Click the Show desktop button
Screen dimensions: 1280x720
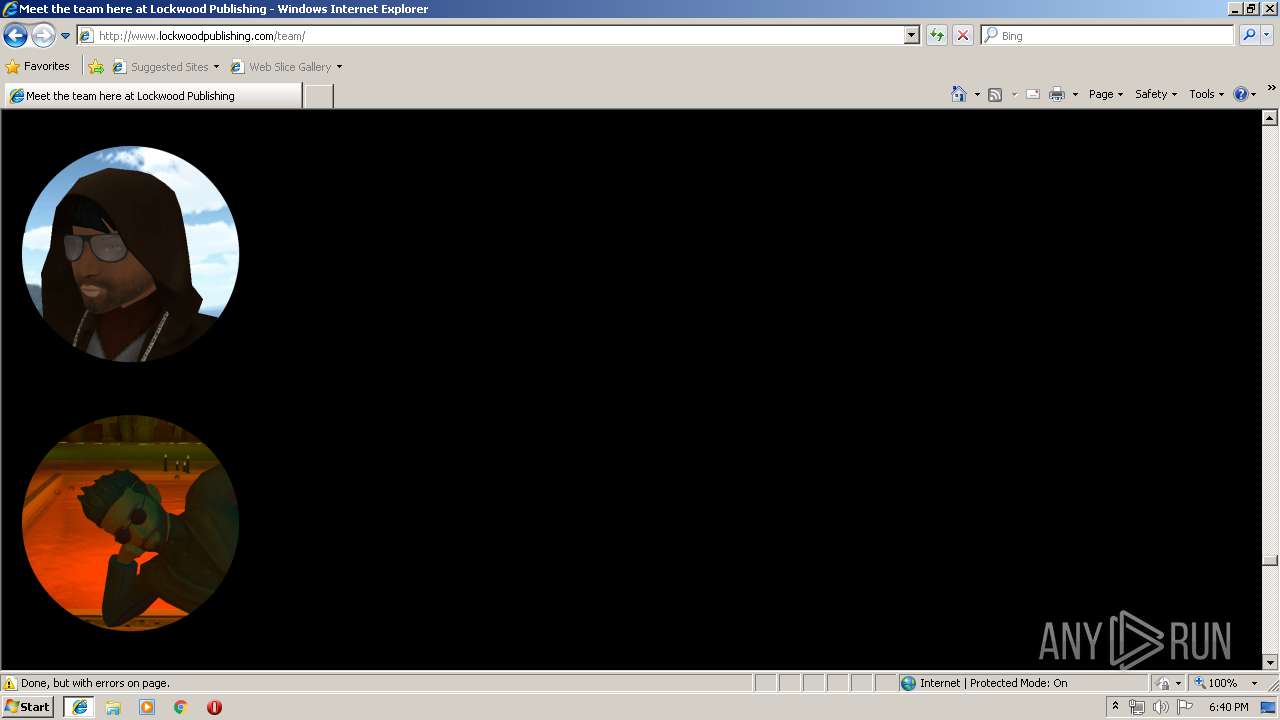[1269, 707]
